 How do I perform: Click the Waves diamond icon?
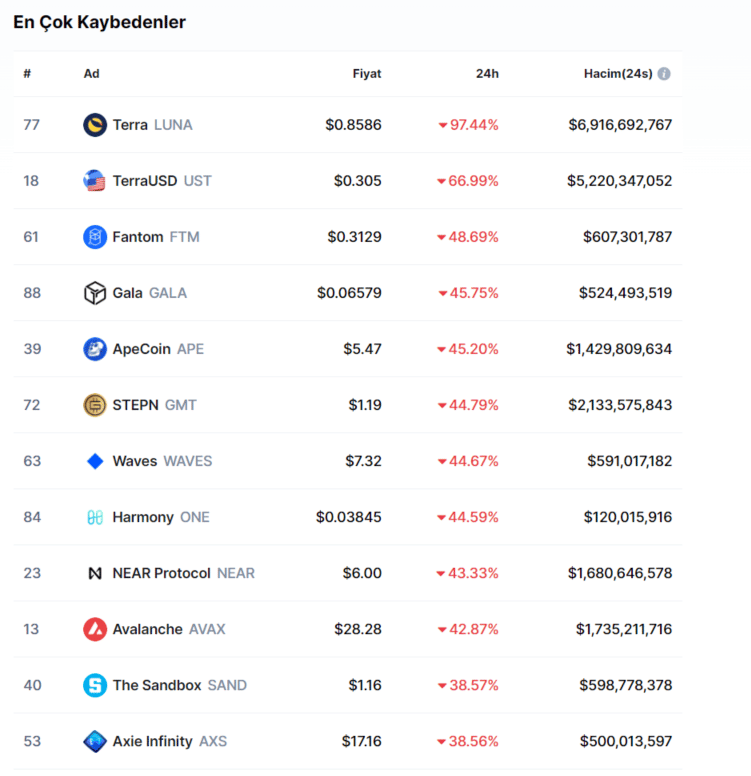(x=95, y=461)
